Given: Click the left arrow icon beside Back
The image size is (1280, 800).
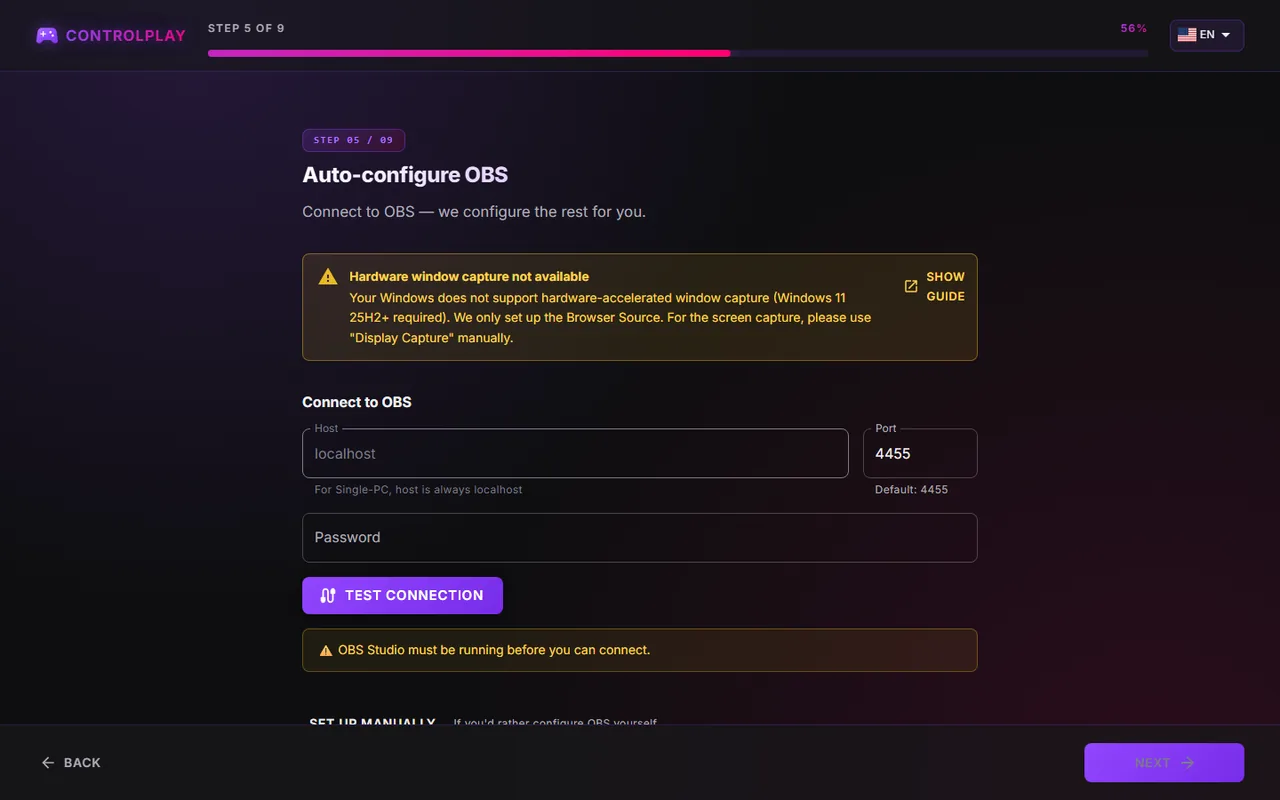Looking at the screenshot, I should coord(48,763).
